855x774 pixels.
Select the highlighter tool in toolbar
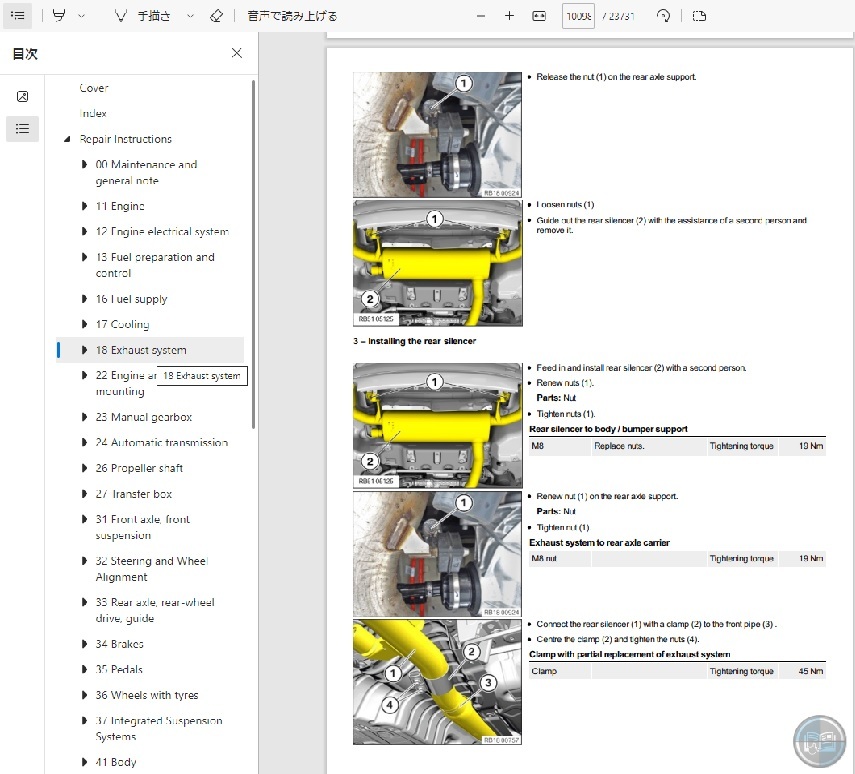[x=60, y=16]
